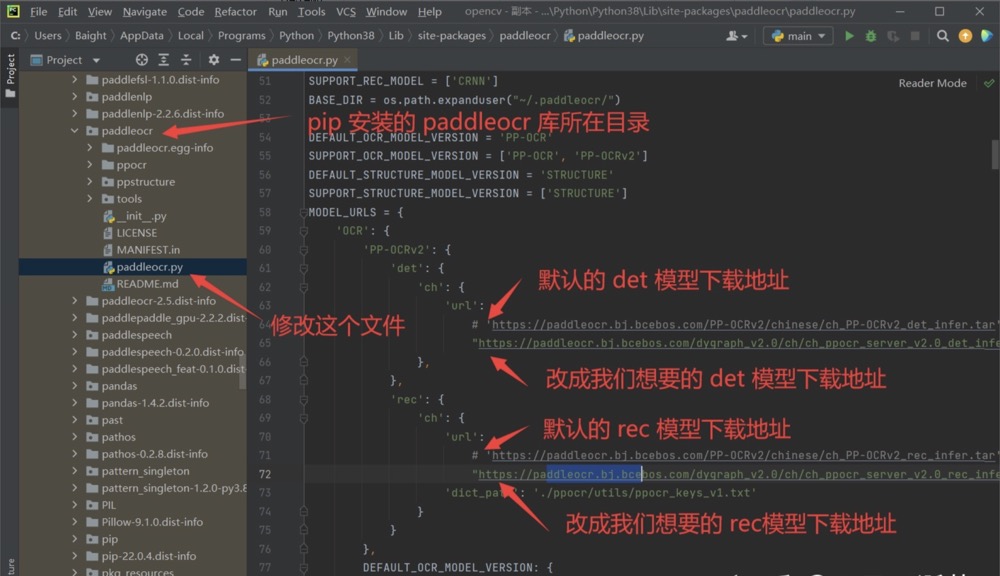1000x576 pixels.
Task: Expand the PIL folder
Action: tap(75, 505)
